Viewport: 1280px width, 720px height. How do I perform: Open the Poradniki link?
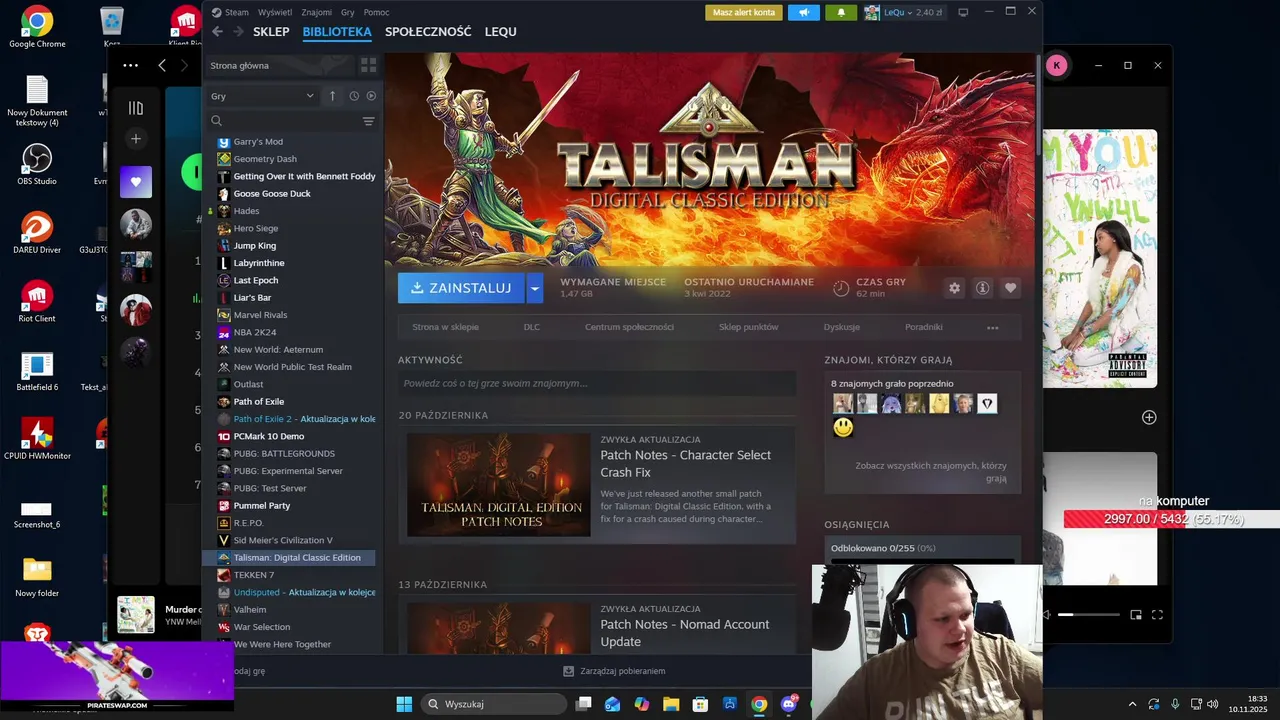pyautogui.click(x=924, y=327)
